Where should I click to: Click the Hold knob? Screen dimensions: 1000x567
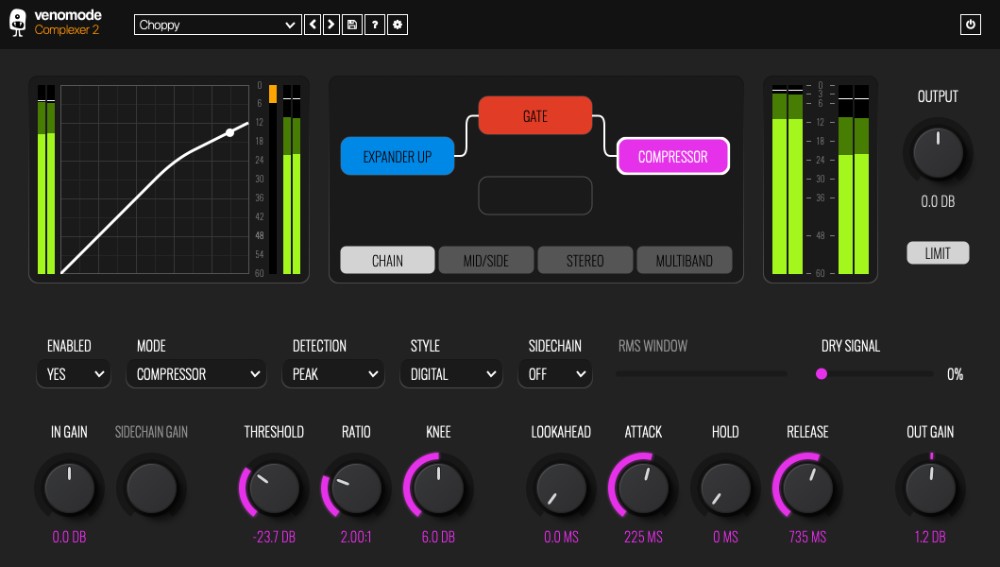(x=725, y=488)
